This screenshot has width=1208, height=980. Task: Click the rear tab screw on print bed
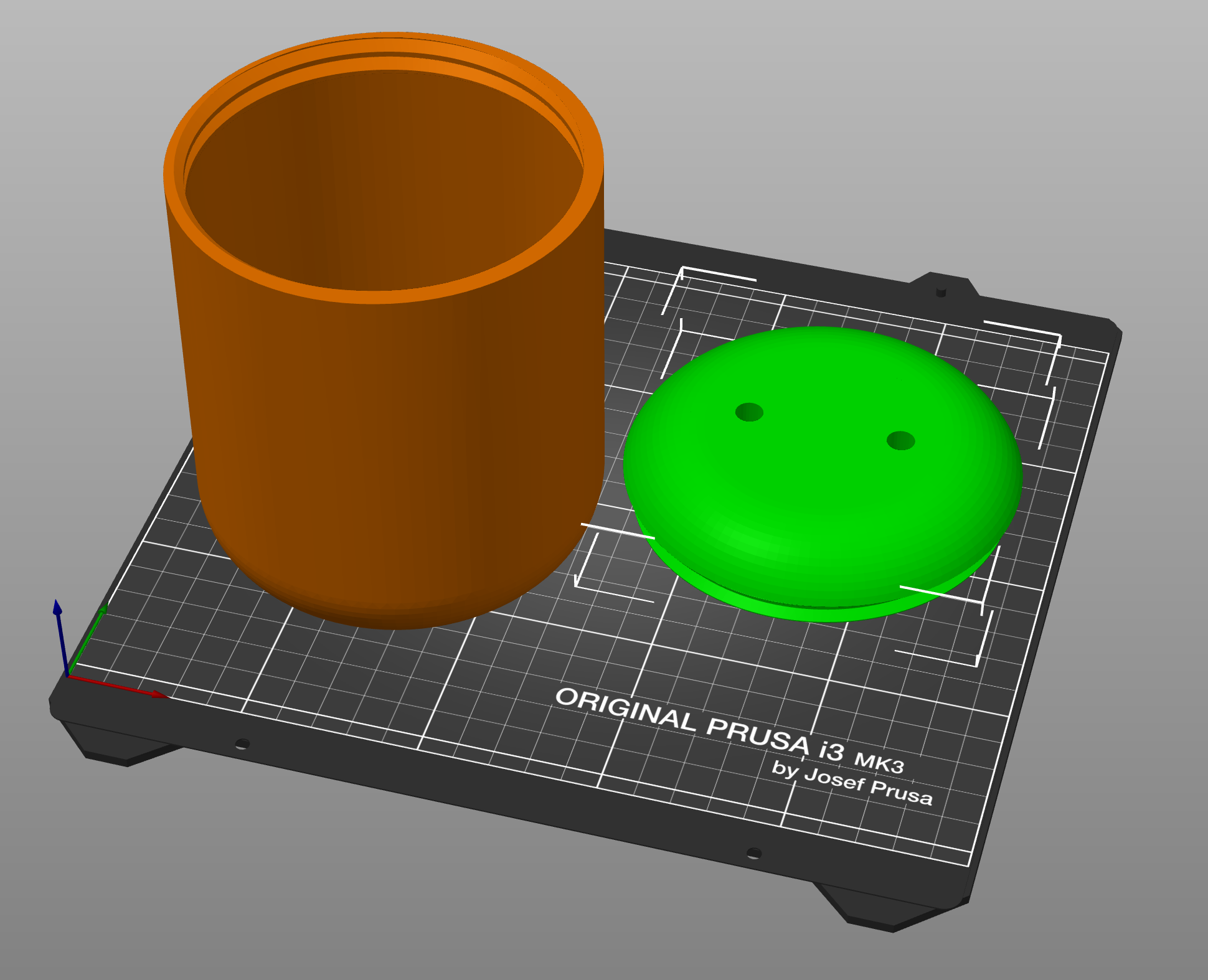click(x=941, y=291)
